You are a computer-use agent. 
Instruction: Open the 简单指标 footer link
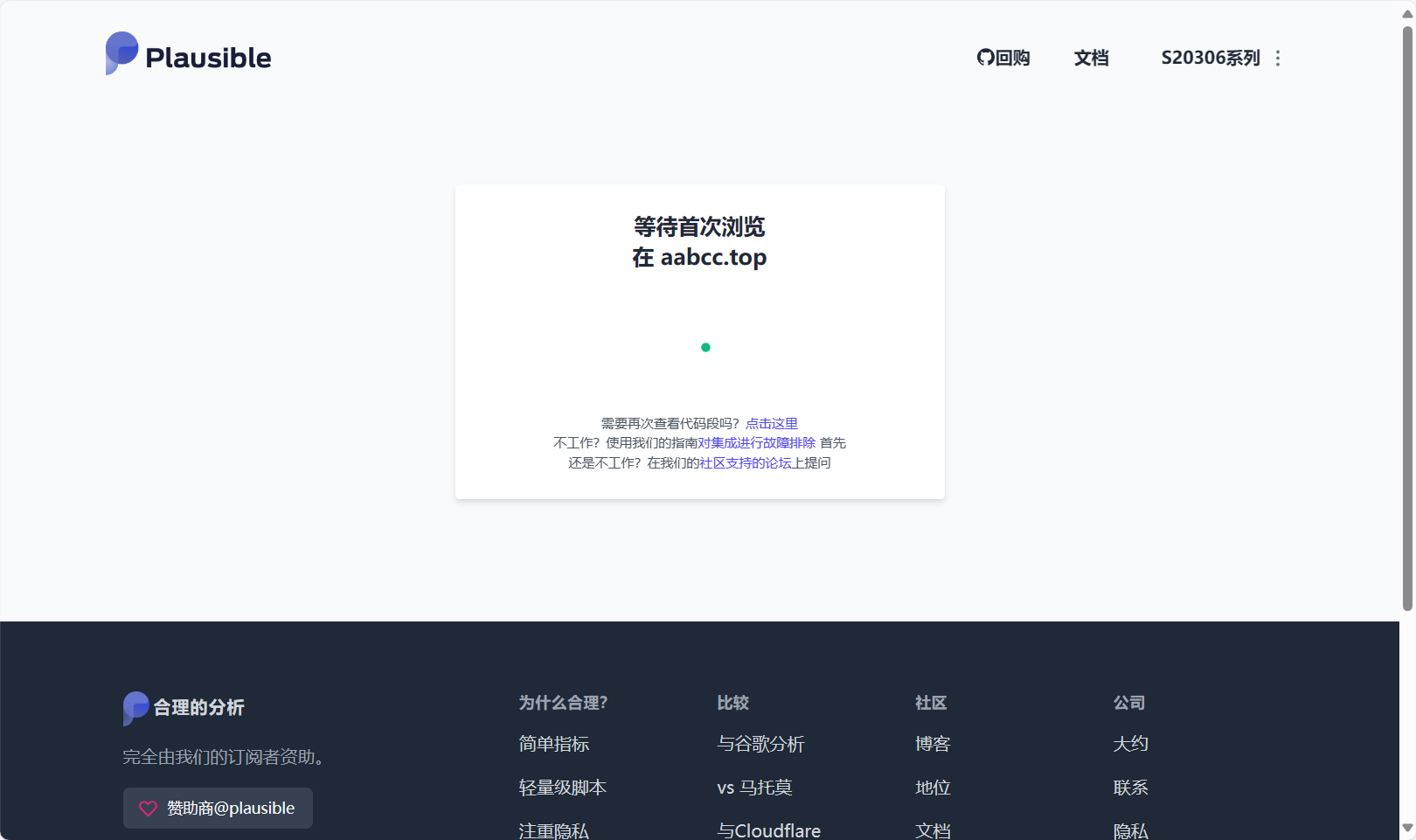pyautogui.click(x=553, y=744)
